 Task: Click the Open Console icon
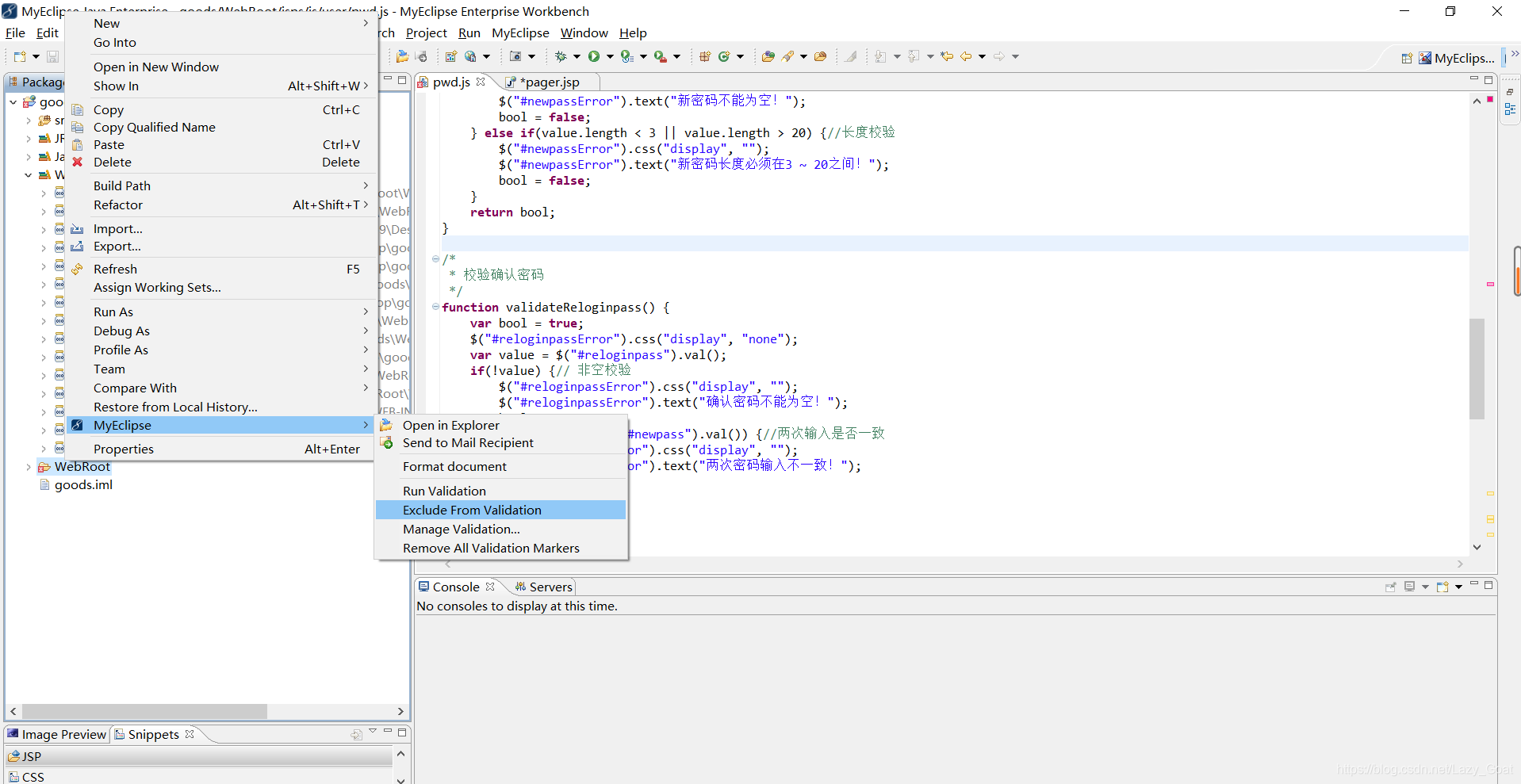[x=1442, y=587]
